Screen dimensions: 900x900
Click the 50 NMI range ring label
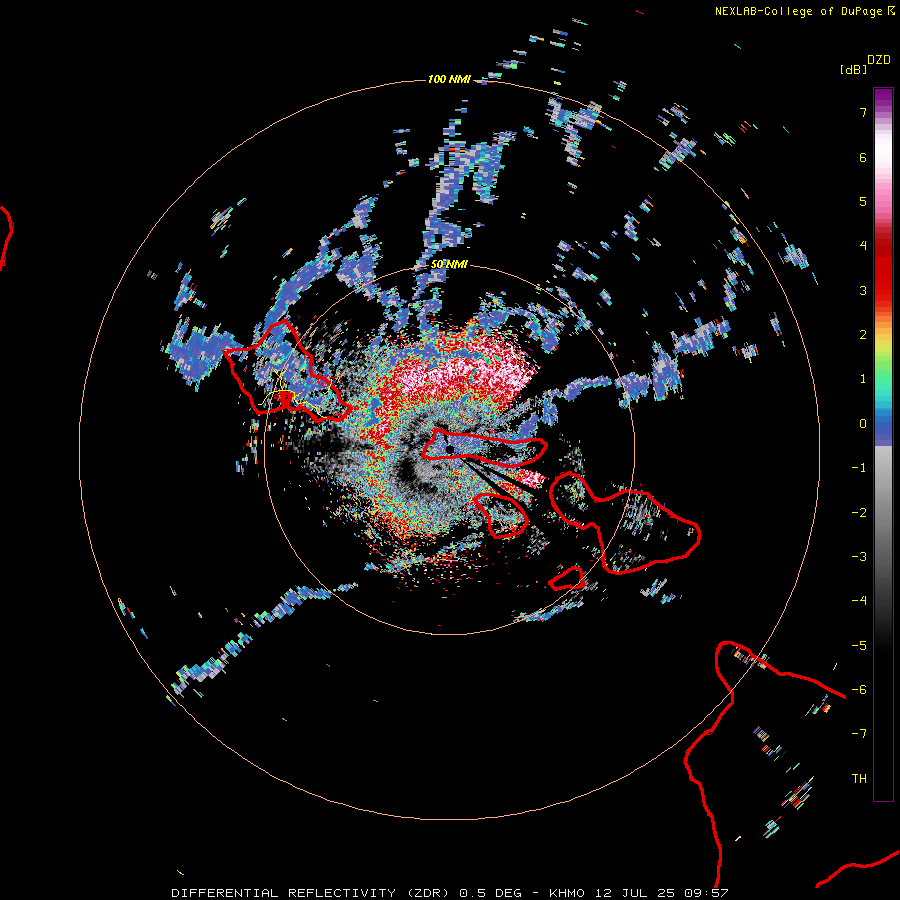[449, 264]
